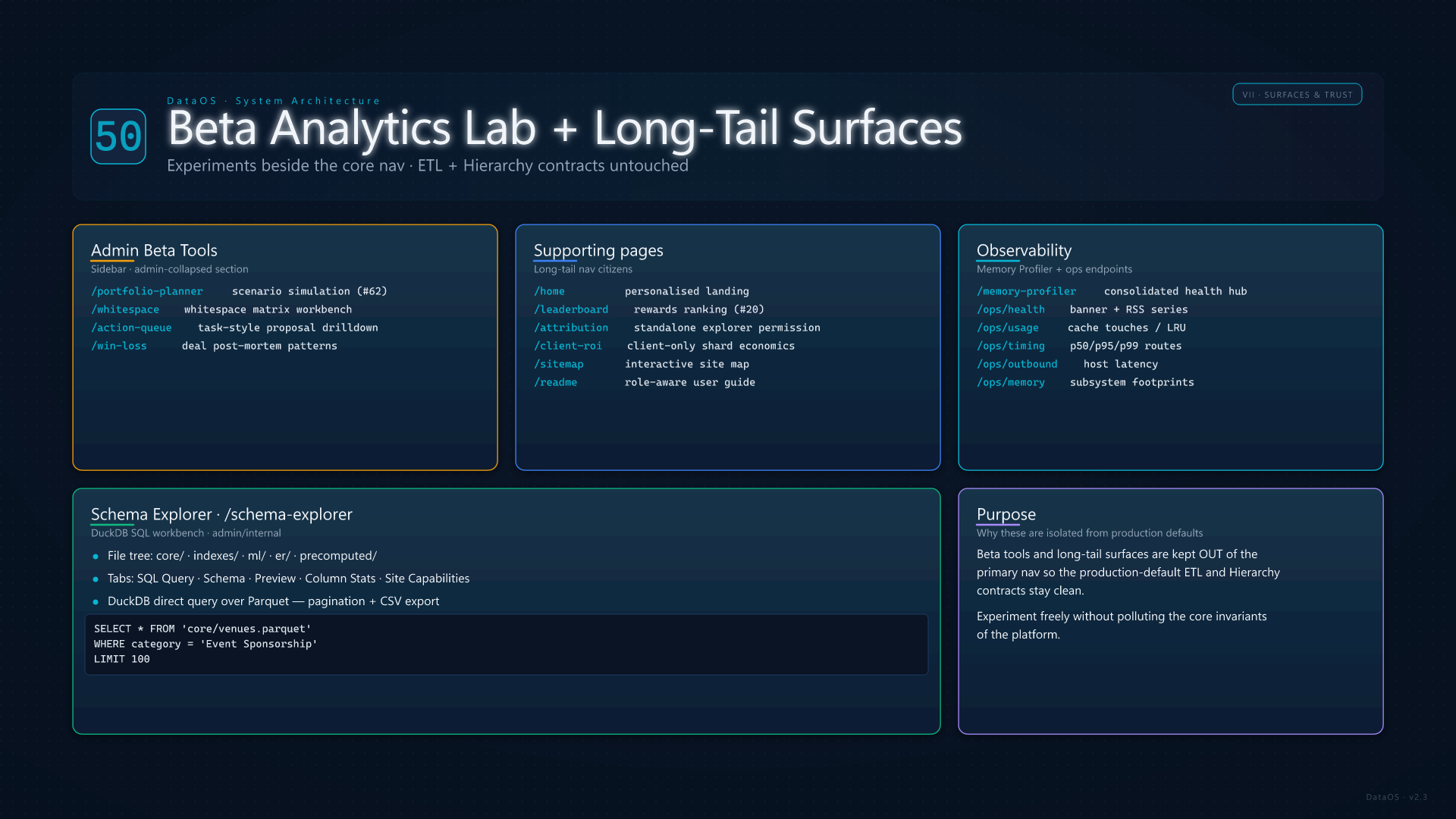Click 'rewards ranking (#20)' description
This screenshot has height=819, width=1456.
click(699, 309)
